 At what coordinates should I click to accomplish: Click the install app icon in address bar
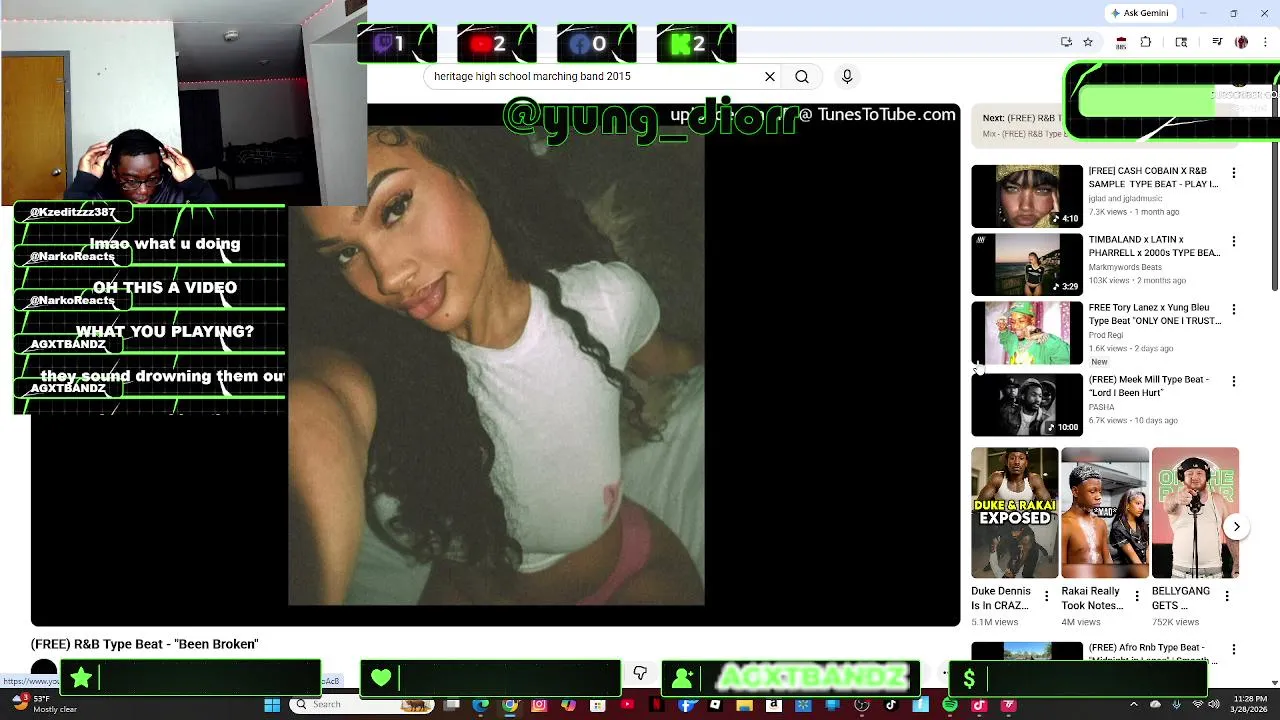(x=1066, y=42)
